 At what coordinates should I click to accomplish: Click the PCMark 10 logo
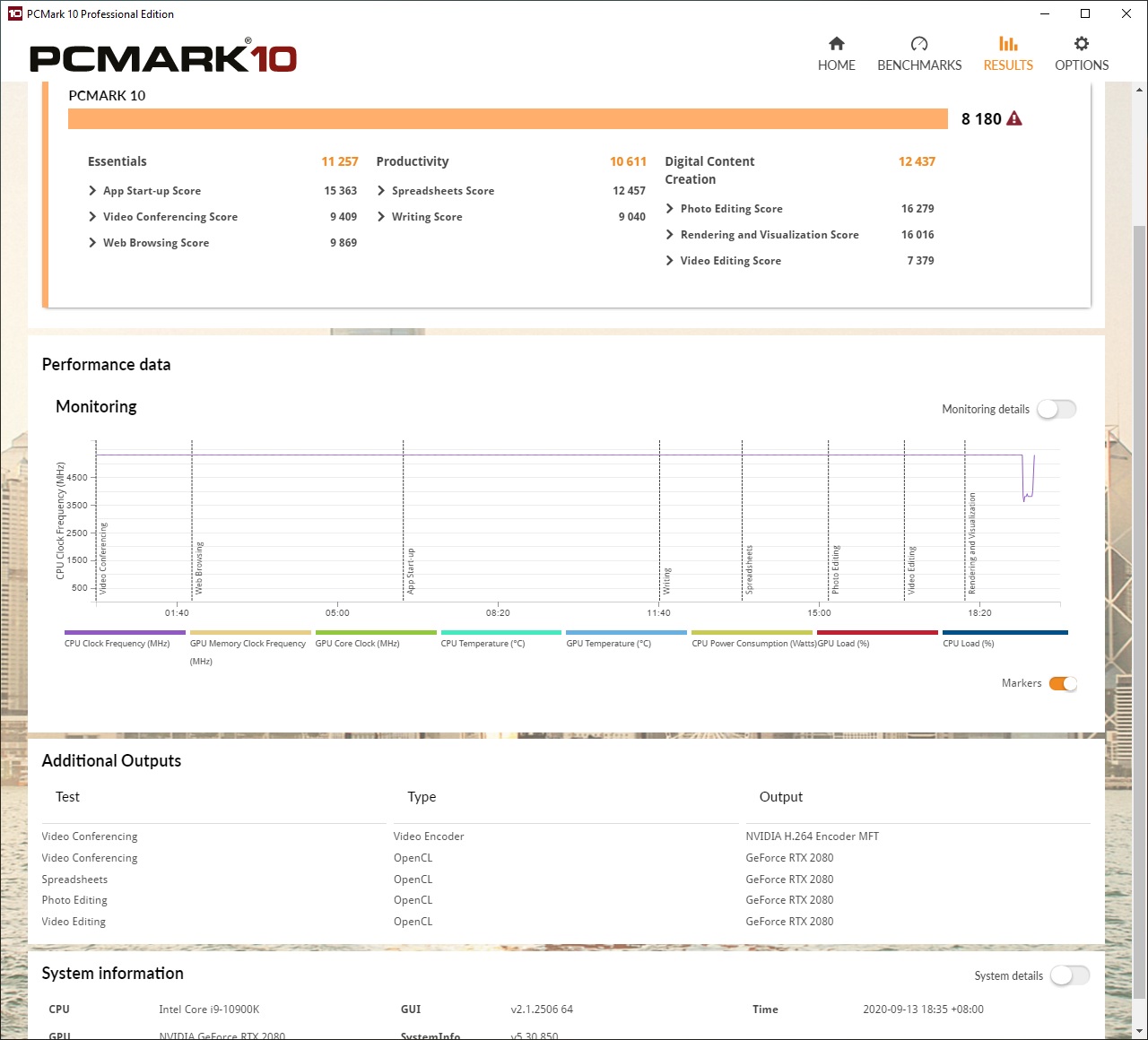coord(163,57)
